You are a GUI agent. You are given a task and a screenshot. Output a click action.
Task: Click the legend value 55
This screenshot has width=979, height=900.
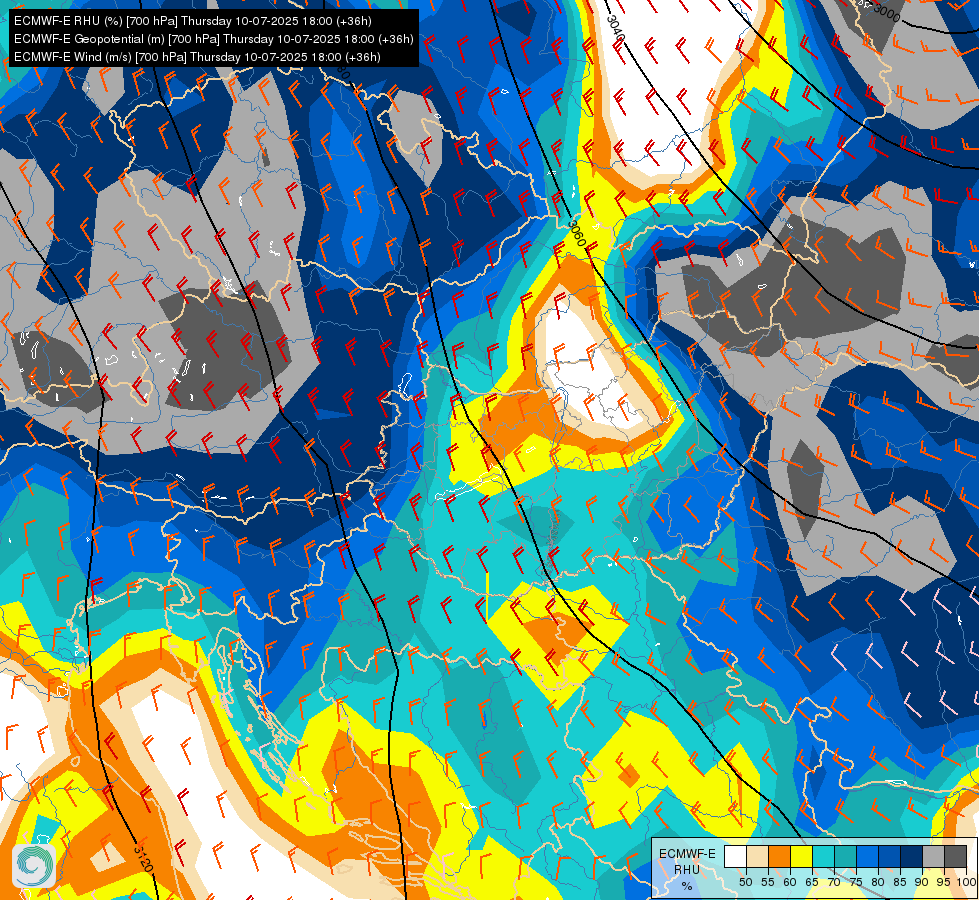point(768,882)
